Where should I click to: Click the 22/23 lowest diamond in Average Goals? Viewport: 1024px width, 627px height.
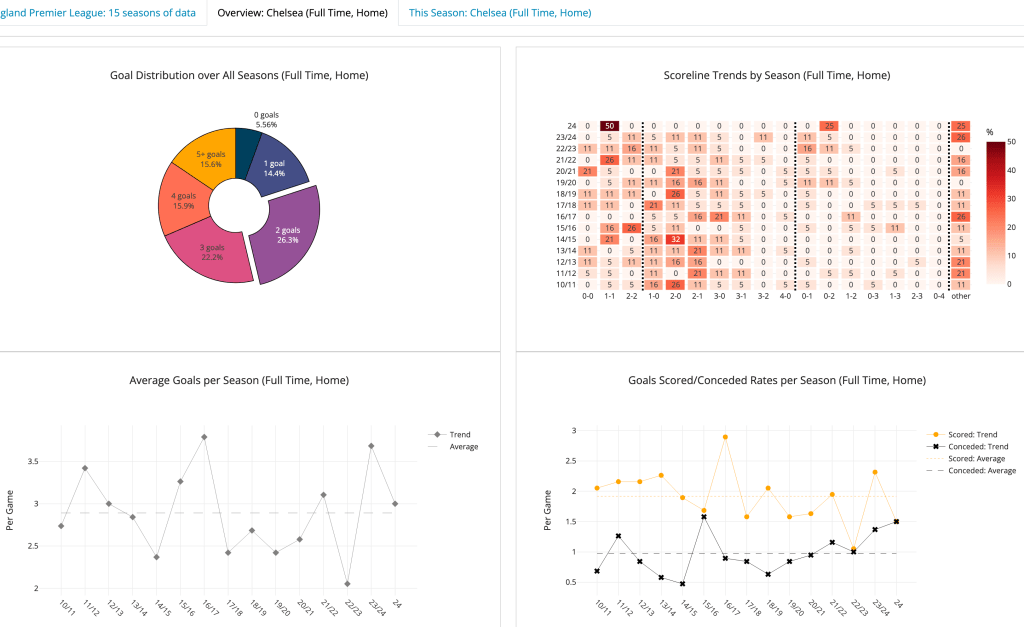coord(346,583)
